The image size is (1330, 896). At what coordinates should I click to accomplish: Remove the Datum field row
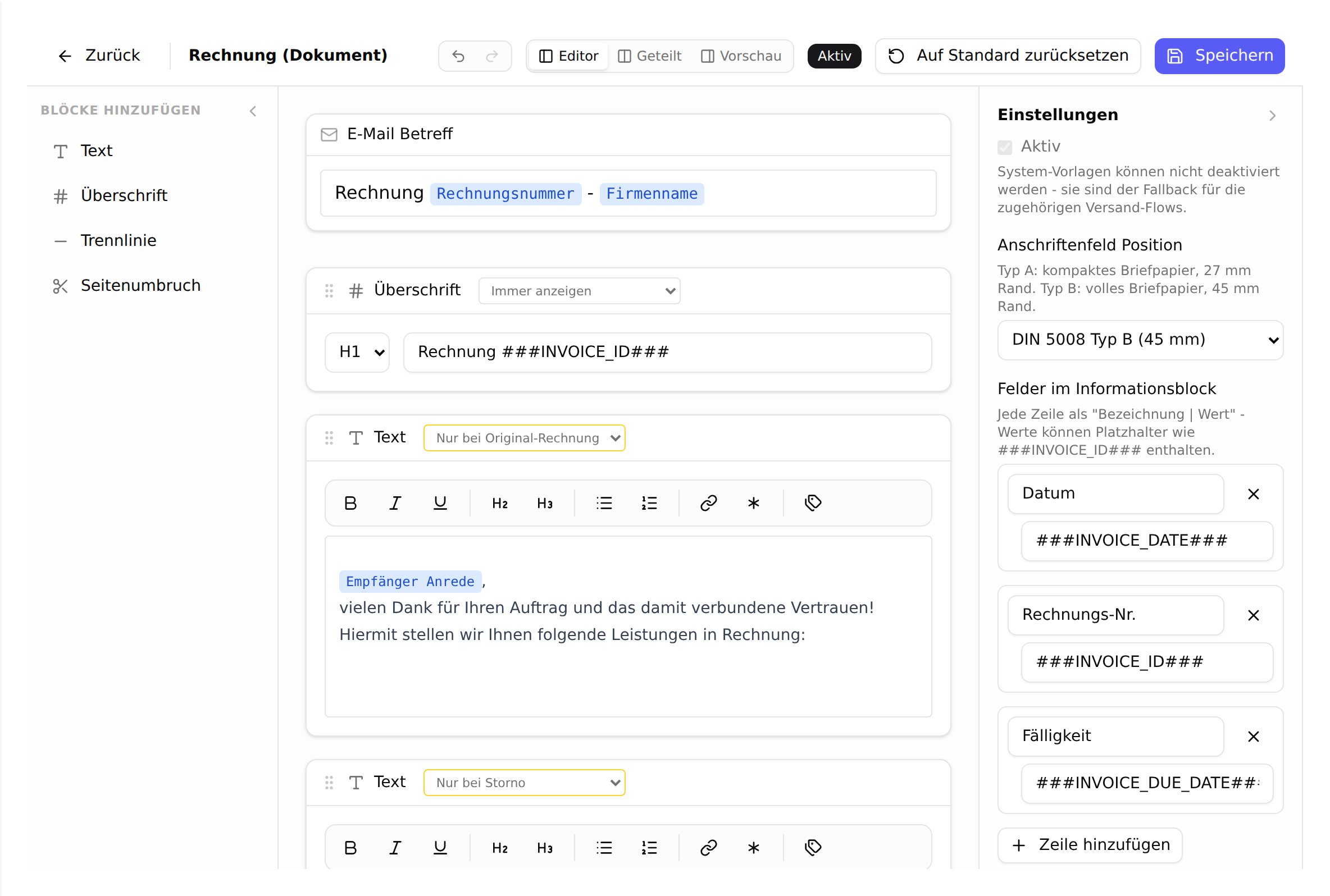click(1253, 493)
